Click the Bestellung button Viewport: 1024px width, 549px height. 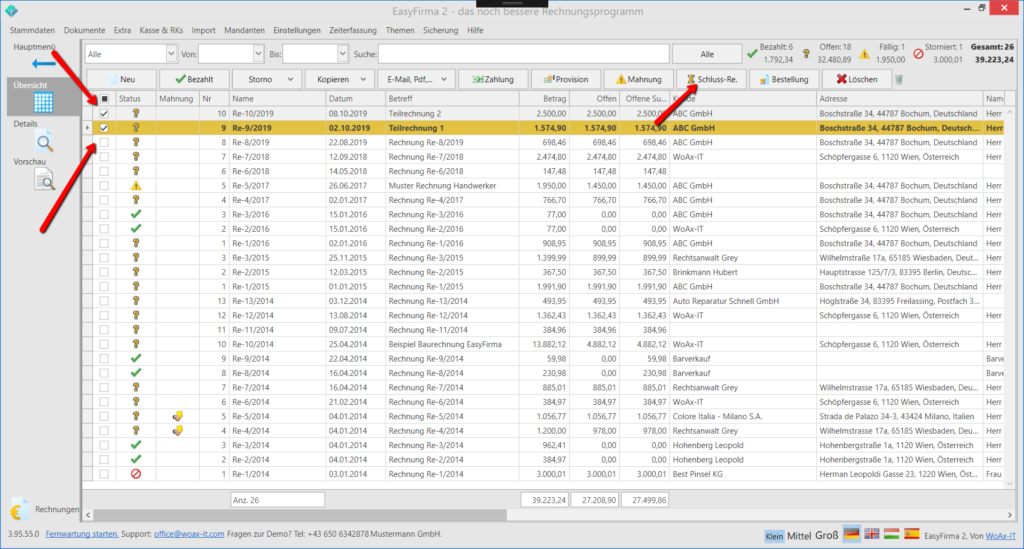point(784,80)
